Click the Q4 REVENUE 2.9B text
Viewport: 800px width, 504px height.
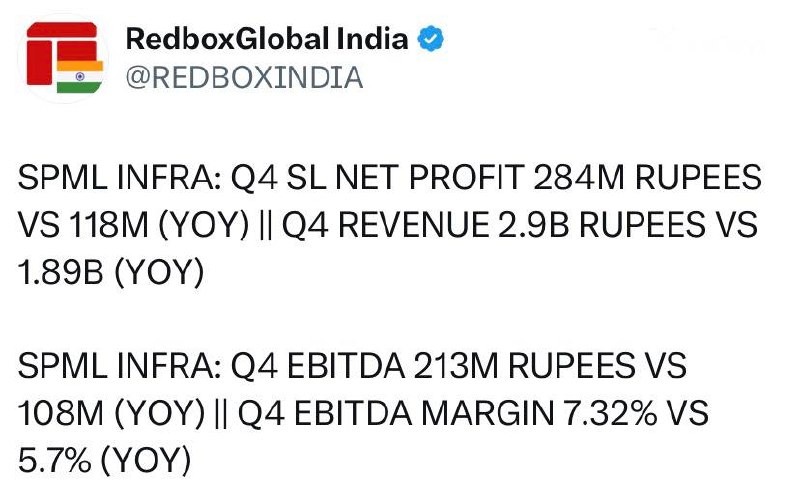(425, 225)
